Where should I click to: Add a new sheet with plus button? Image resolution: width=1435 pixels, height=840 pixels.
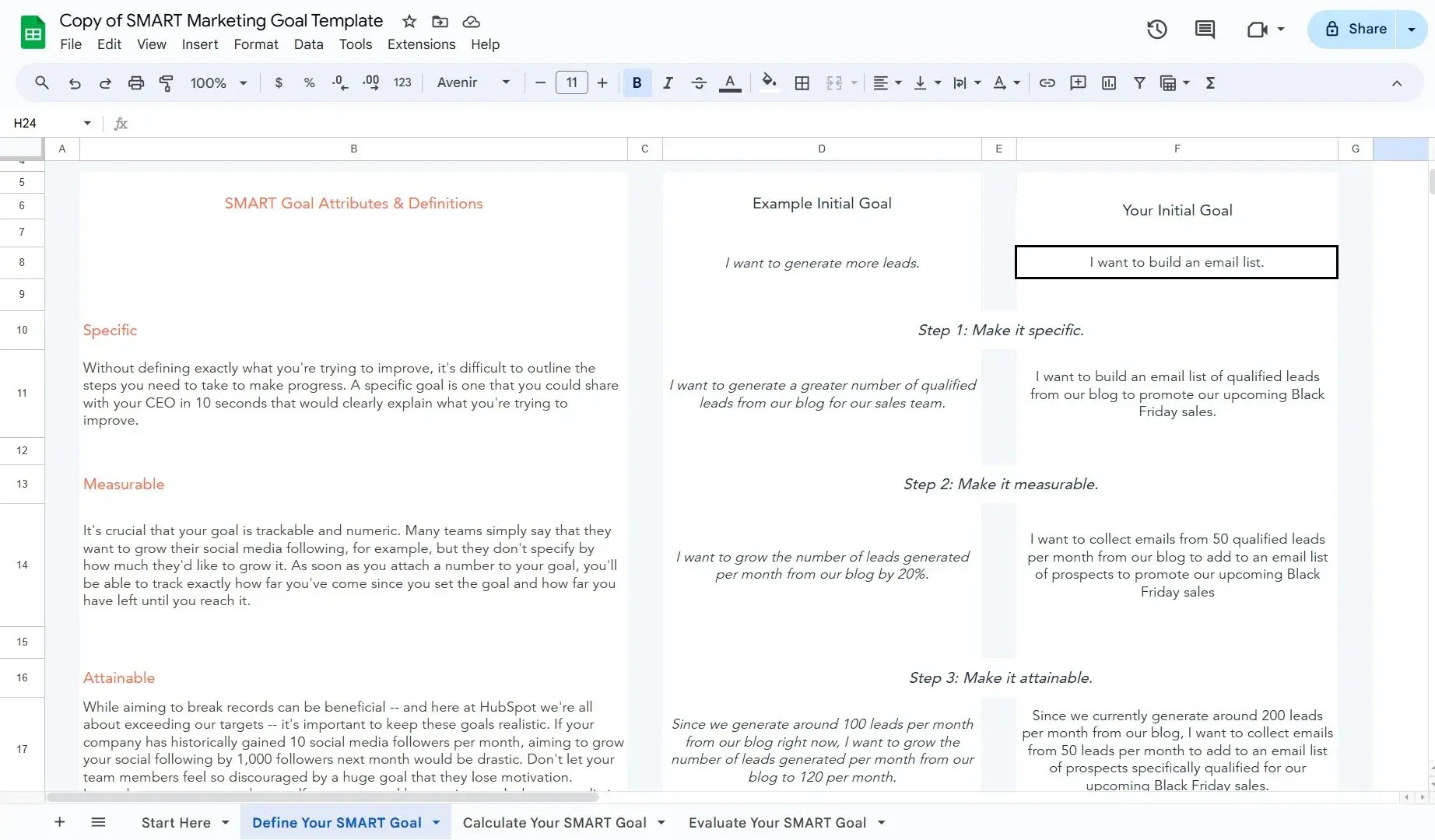[x=59, y=822]
